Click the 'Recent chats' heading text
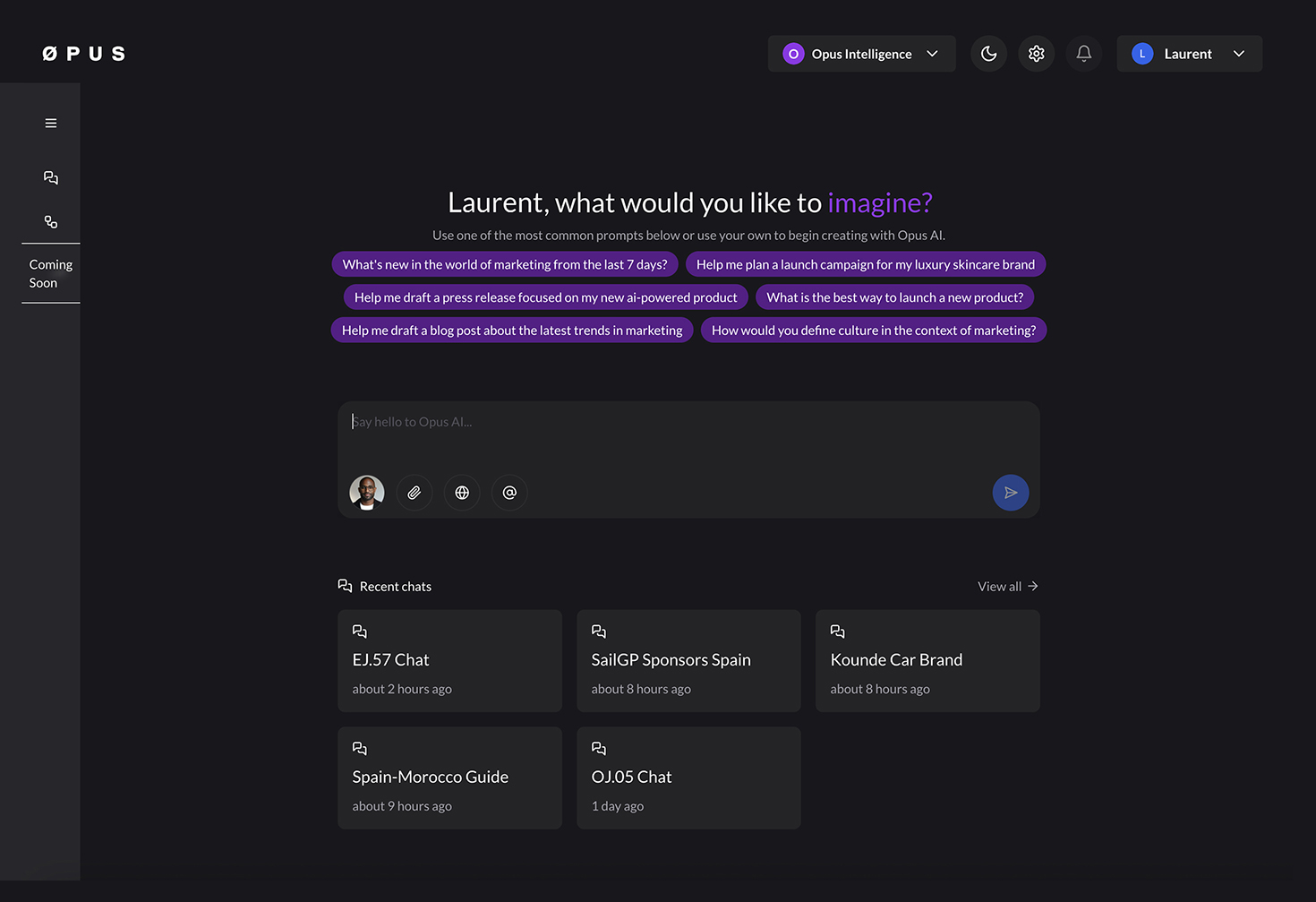The height and width of the screenshot is (902, 1316). click(396, 587)
